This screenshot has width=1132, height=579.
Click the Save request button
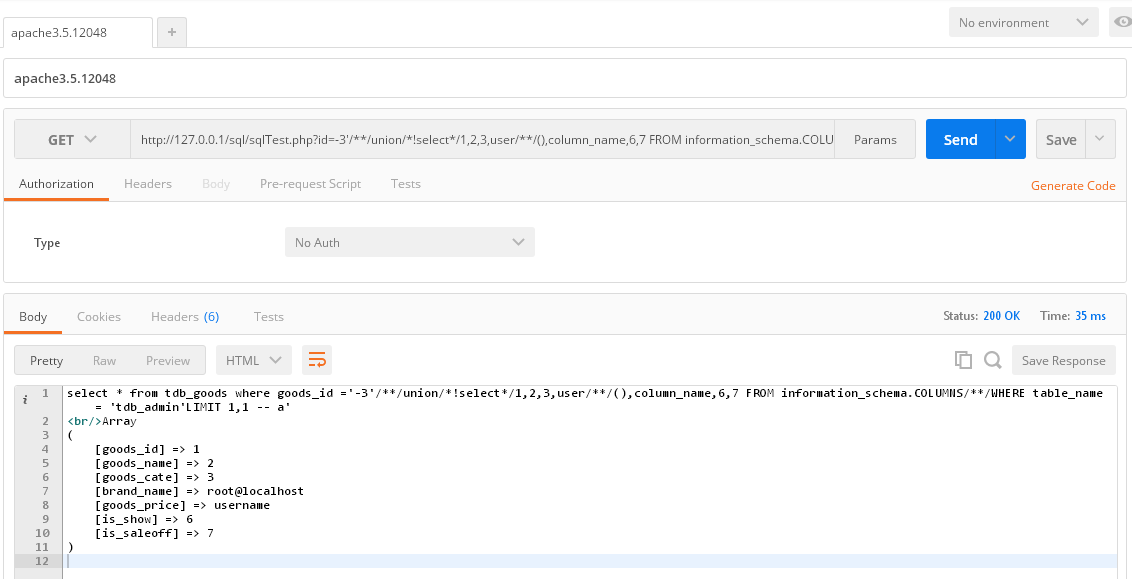[x=1061, y=139]
